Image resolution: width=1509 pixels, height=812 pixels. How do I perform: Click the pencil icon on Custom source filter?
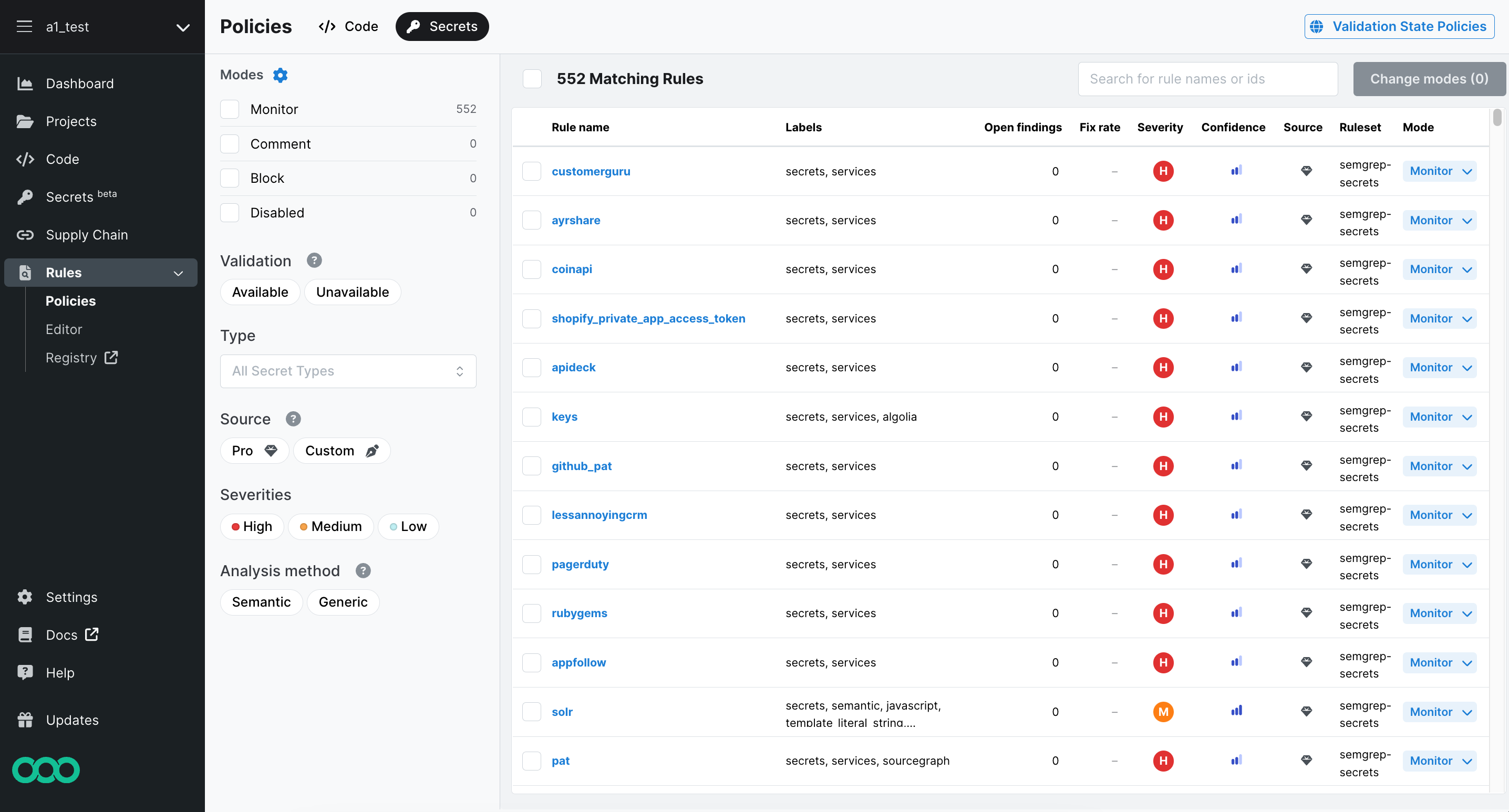[x=373, y=451]
